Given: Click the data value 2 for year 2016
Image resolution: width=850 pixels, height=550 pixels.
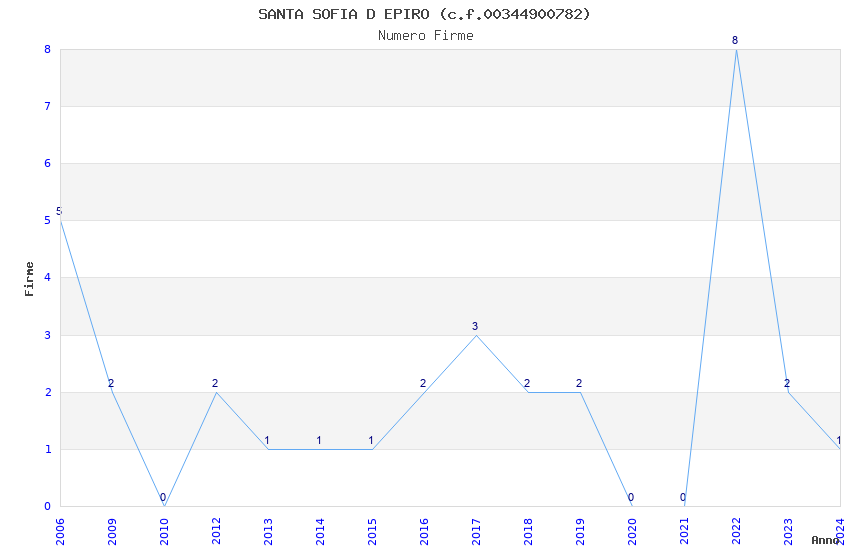Looking at the screenshot, I should pyautogui.click(x=423, y=384).
